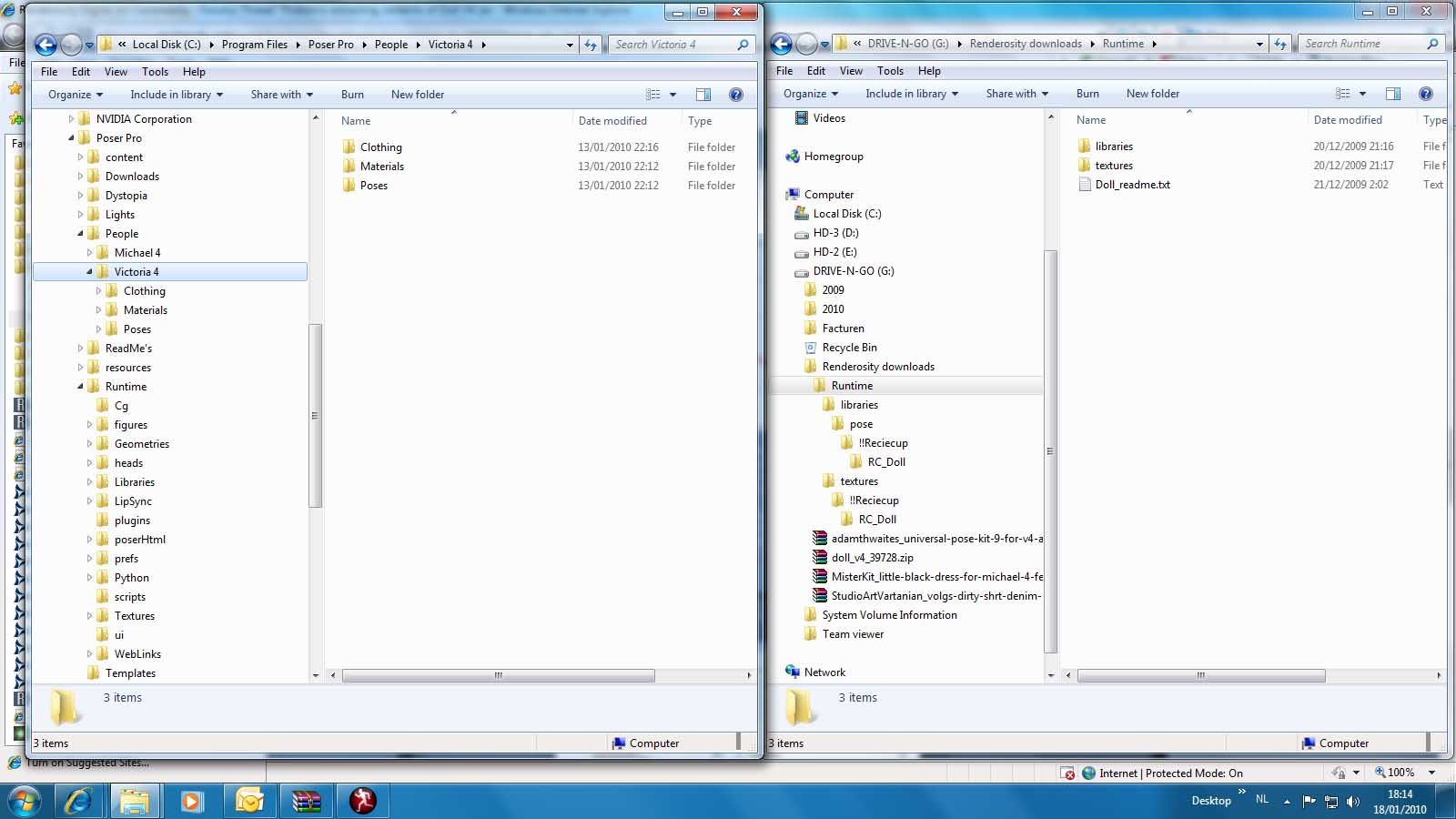Open View menu in Runtime window
The image size is (1456, 819).
pos(851,71)
